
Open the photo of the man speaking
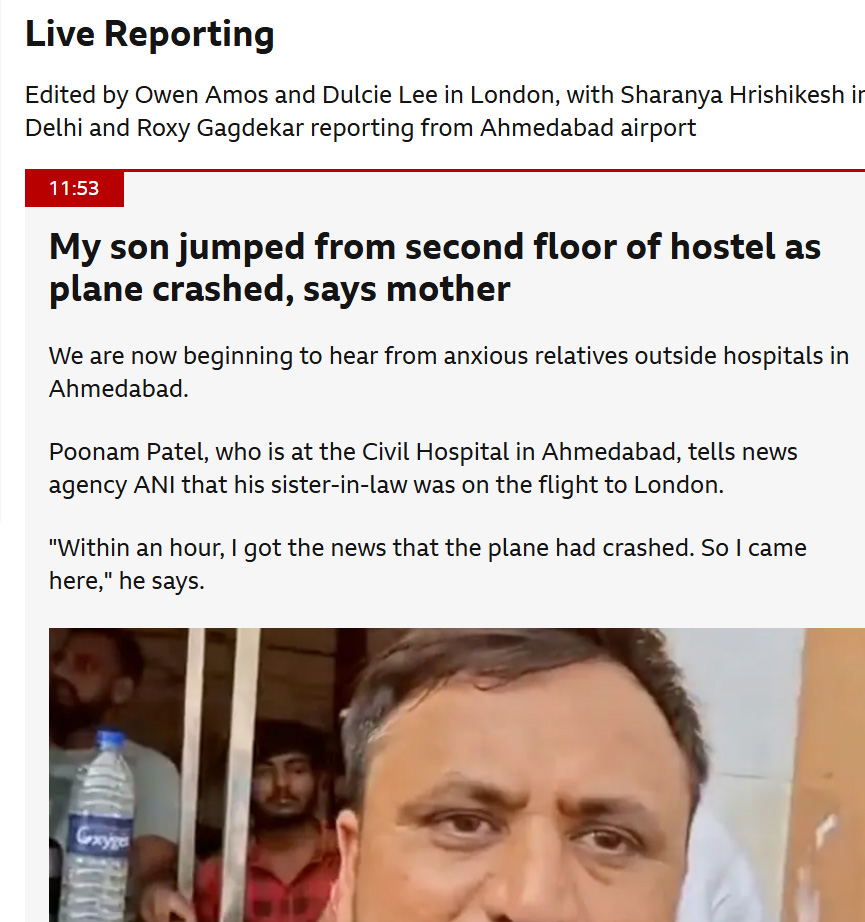tap(457, 775)
